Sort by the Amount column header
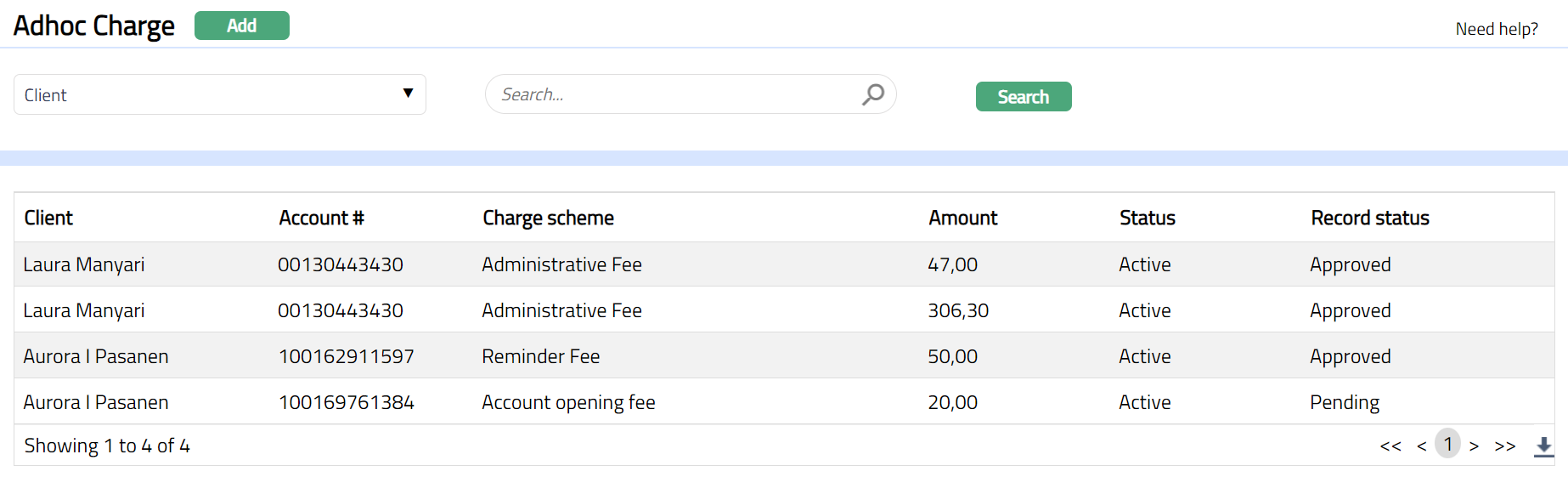The height and width of the screenshot is (477, 1568). coord(962,218)
